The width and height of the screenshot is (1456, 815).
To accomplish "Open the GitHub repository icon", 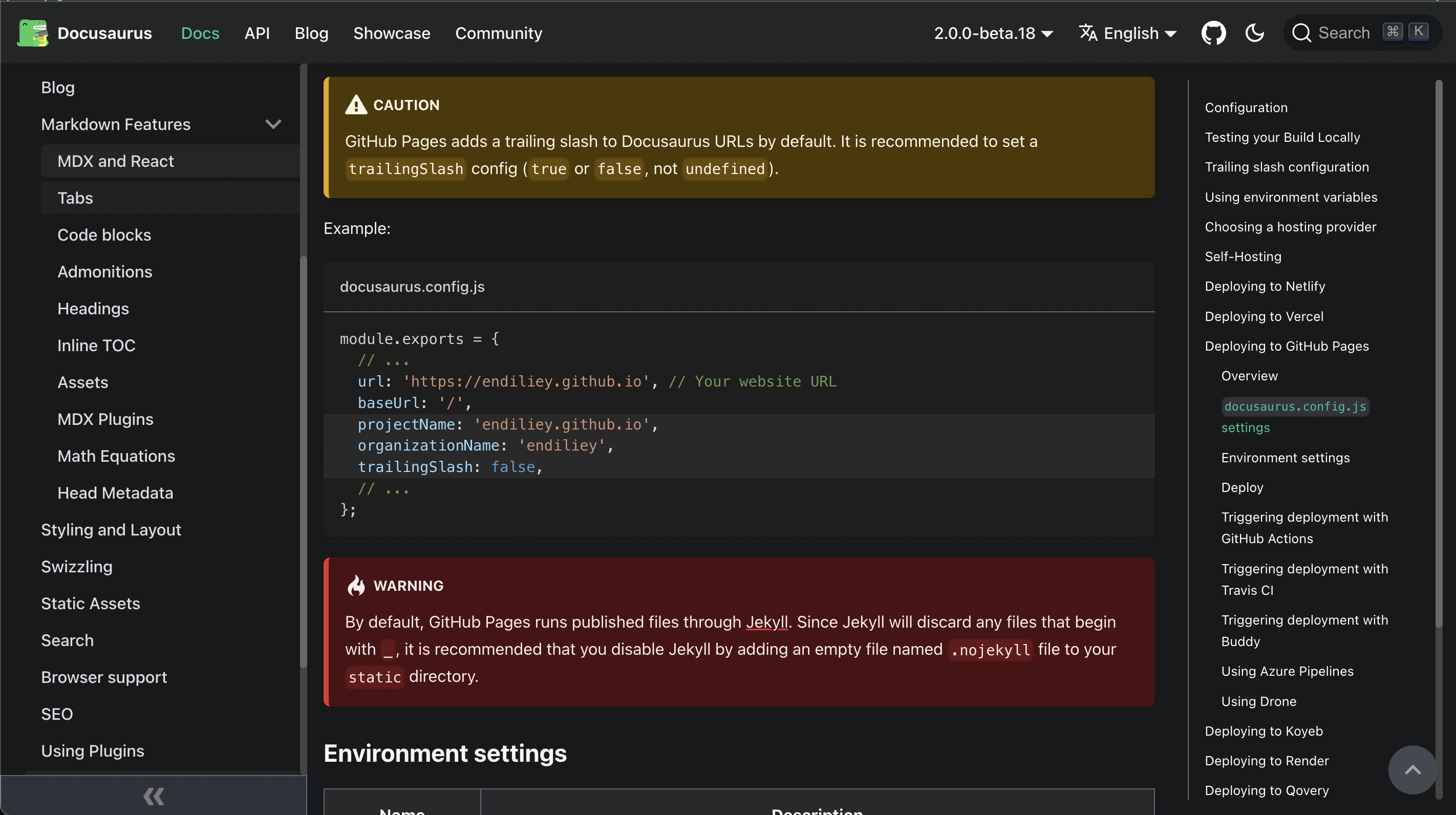I will [x=1213, y=33].
